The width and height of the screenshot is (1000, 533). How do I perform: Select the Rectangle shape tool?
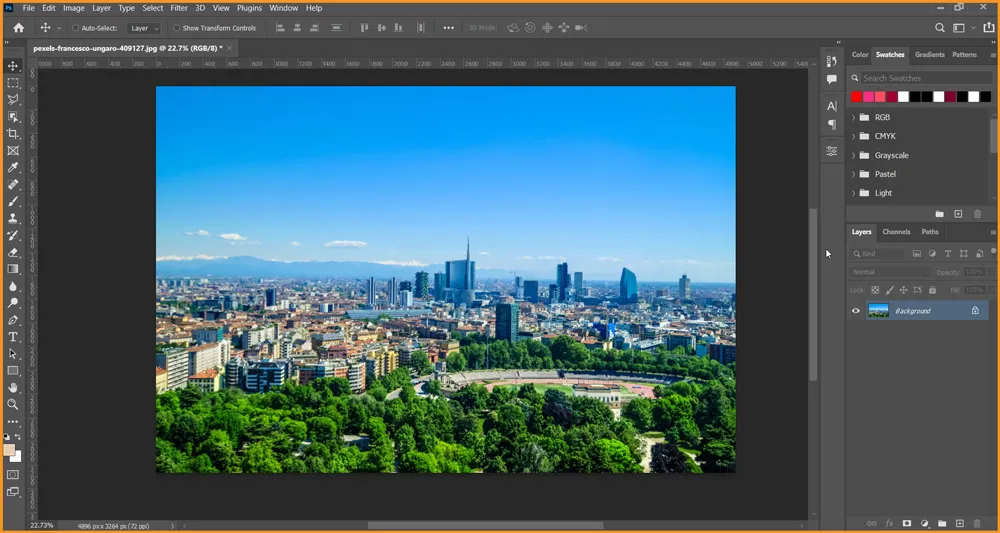point(13,370)
